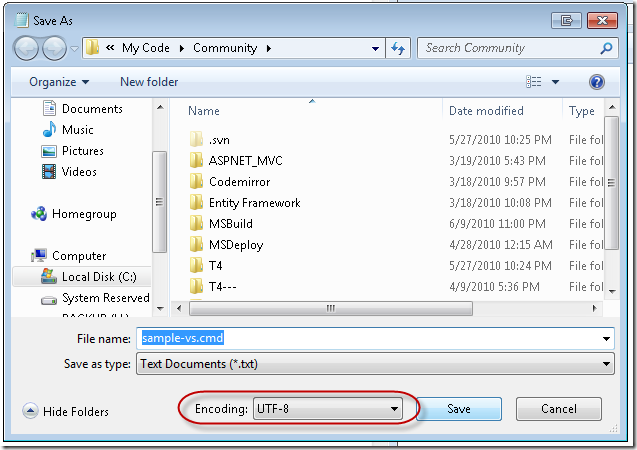Image resolution: width=637 pixels, height=450 pixels.
Task: Select the T4 folder
Action: click(x=215, y=266)
